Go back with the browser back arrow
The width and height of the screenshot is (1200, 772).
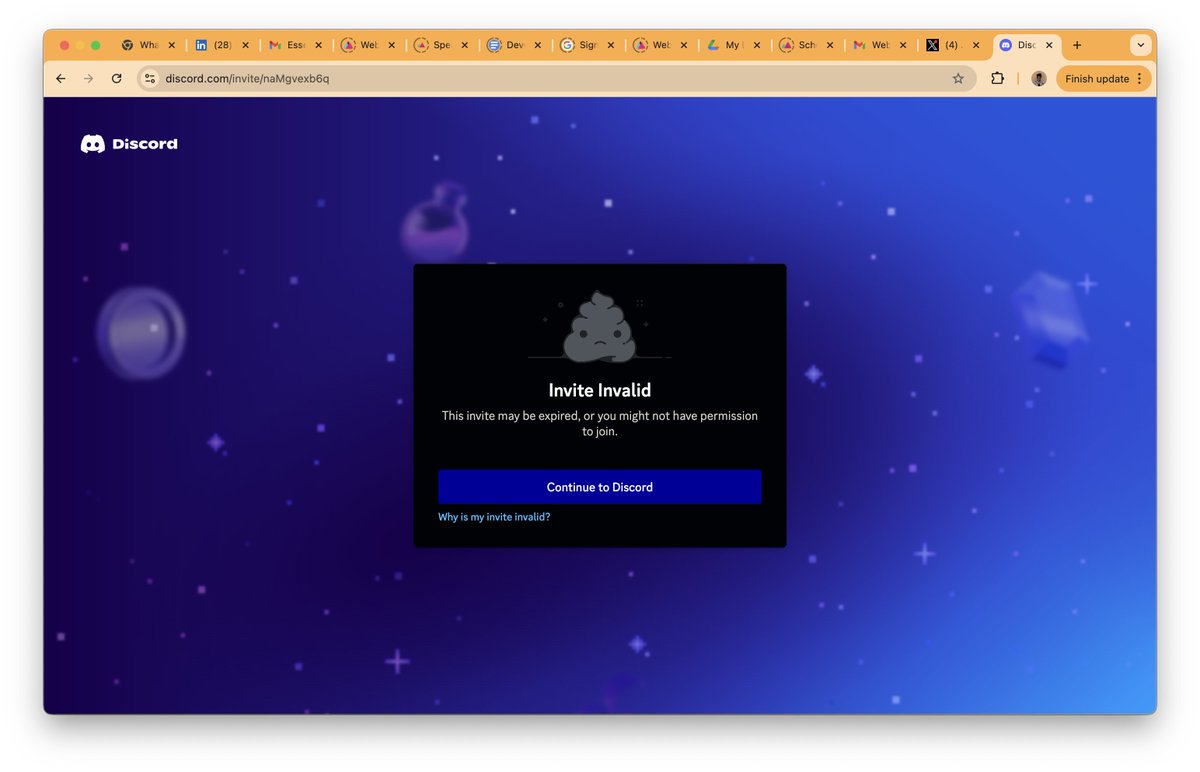click(61, 79)
